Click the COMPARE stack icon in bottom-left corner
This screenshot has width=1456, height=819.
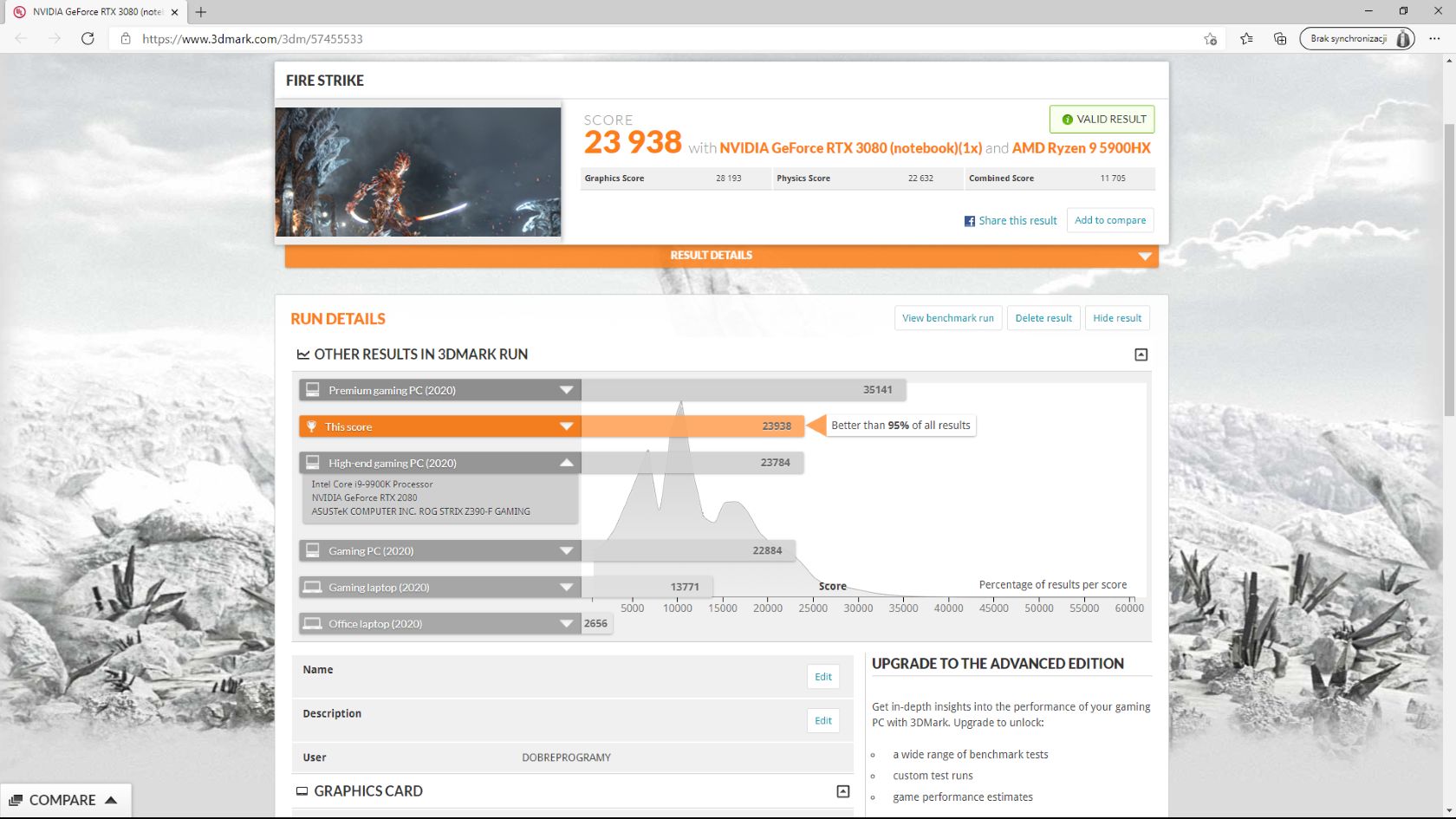click(15, 800)
